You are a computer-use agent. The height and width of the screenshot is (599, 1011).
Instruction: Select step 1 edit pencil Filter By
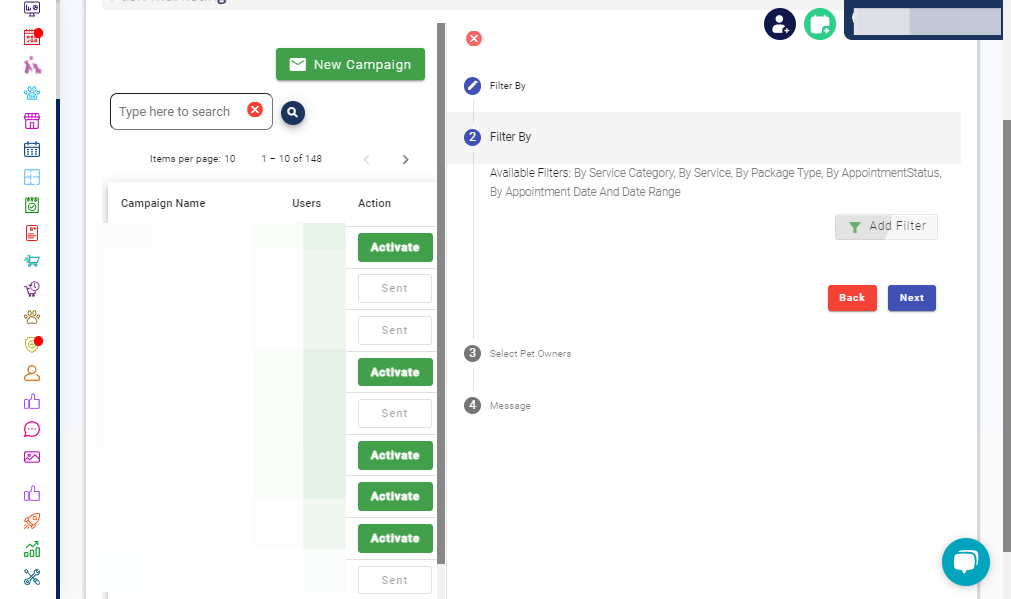[x=495, y=86]
